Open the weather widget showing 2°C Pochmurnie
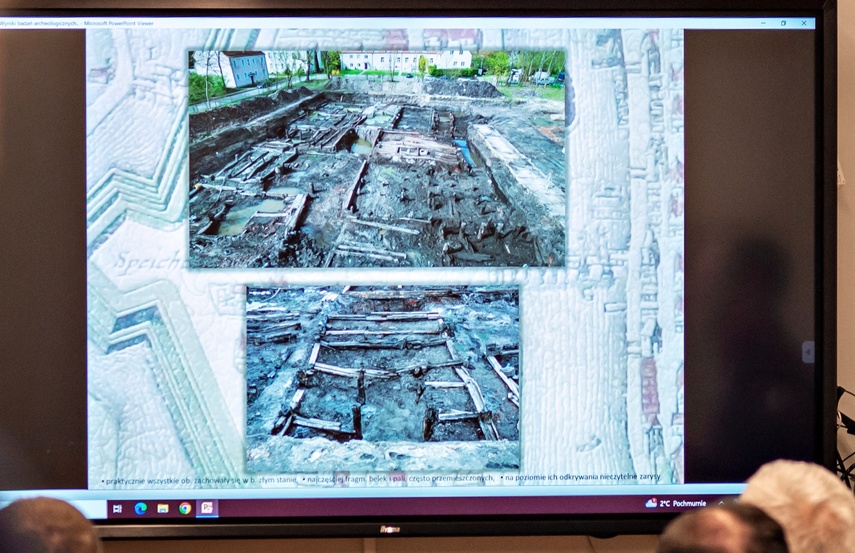Screen dimensions: 855x553 (x=676, y=503)
